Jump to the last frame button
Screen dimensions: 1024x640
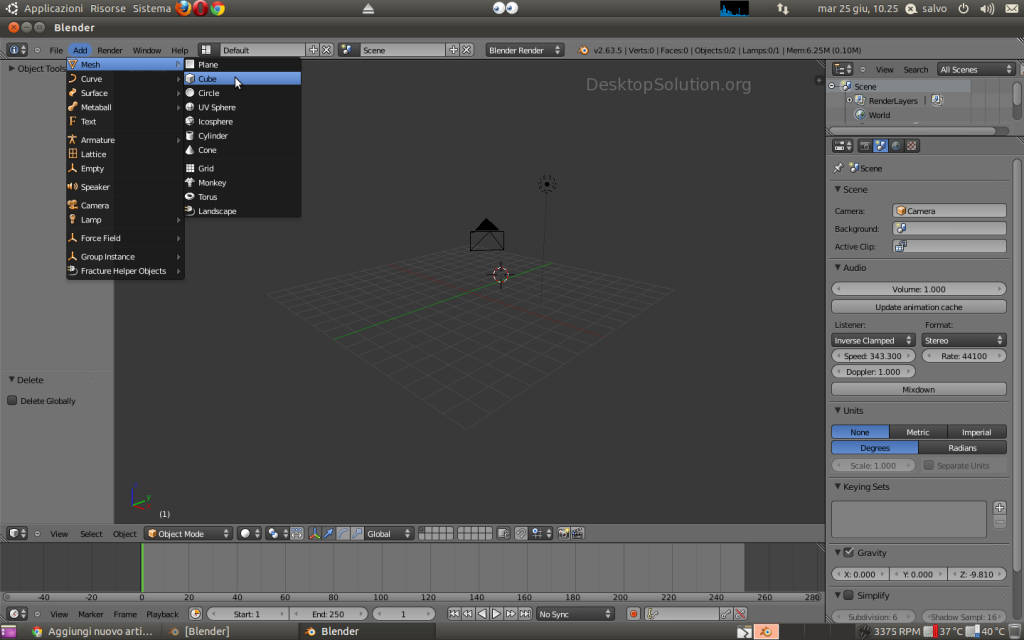pyautogui.click(x=526, y=614)
